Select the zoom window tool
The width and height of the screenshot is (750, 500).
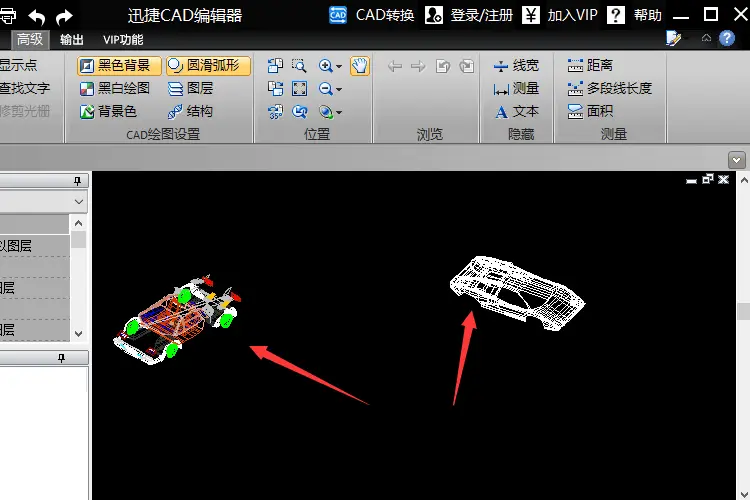click(x=299, y=66)
